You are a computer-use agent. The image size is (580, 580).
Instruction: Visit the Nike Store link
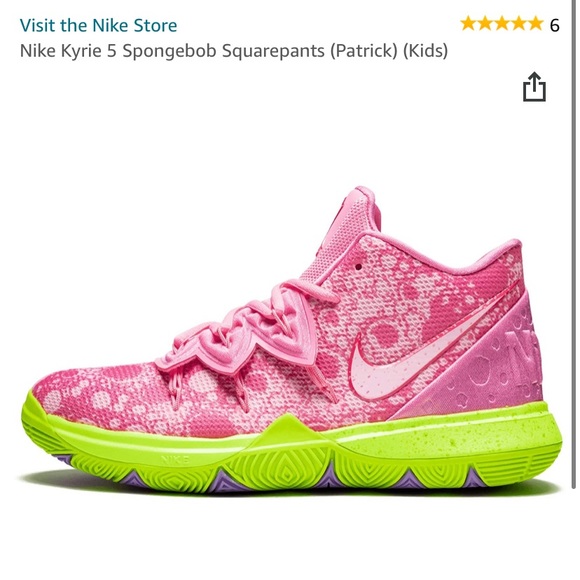(98, 26)
